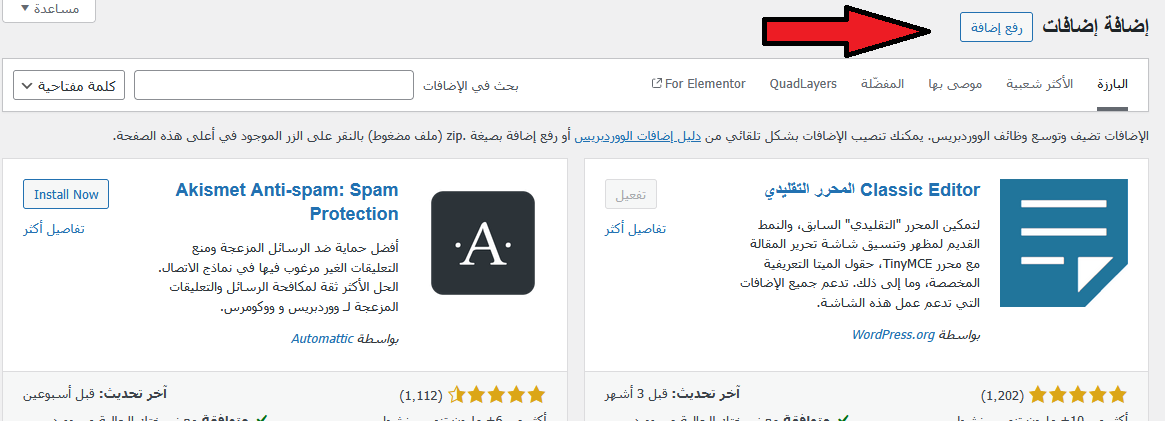Click the plugin search input field
This screenshot has height=421, width=1165.
[273, 85]
